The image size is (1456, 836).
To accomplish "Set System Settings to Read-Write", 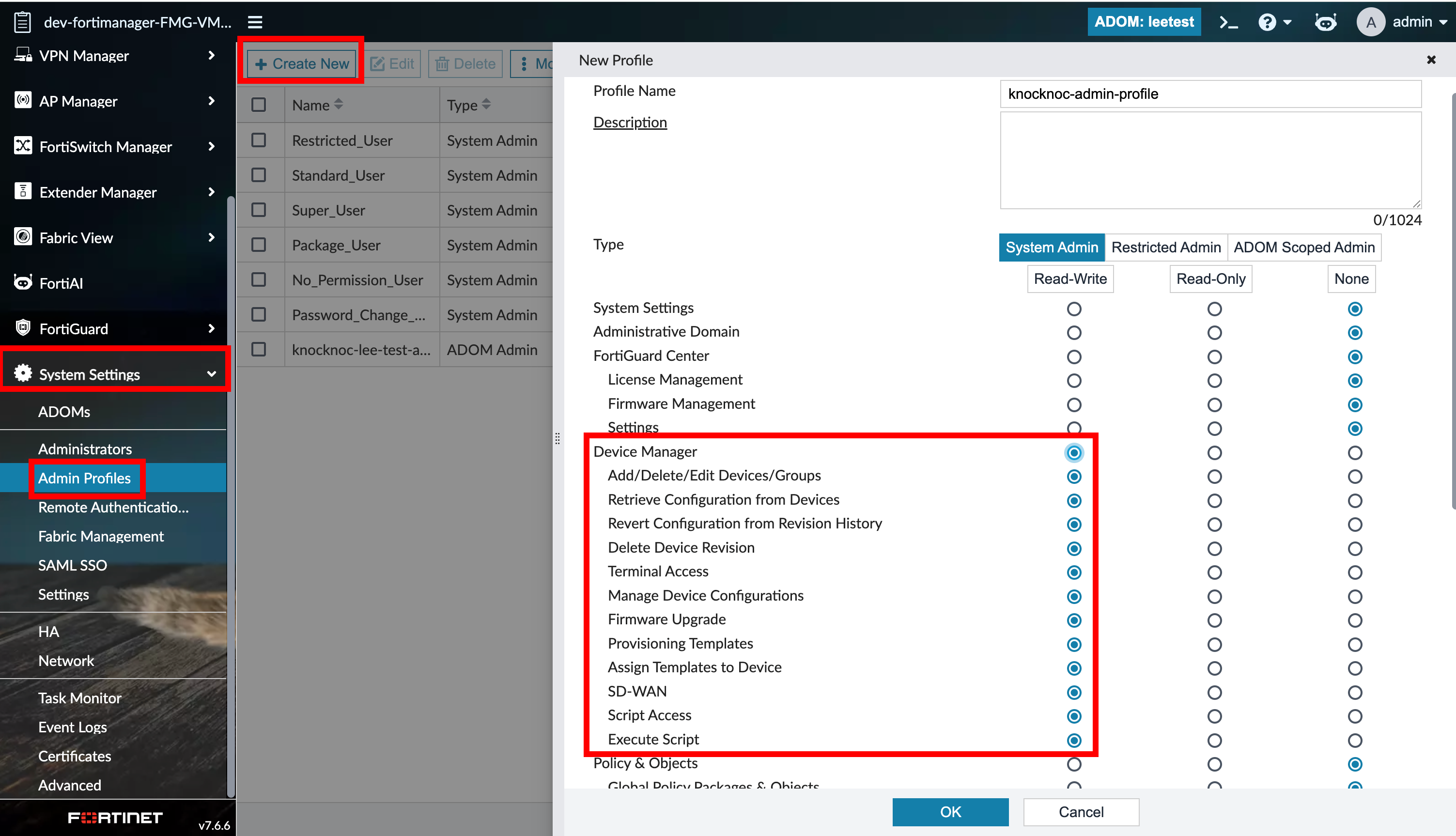I will (x=1074, y=309).
